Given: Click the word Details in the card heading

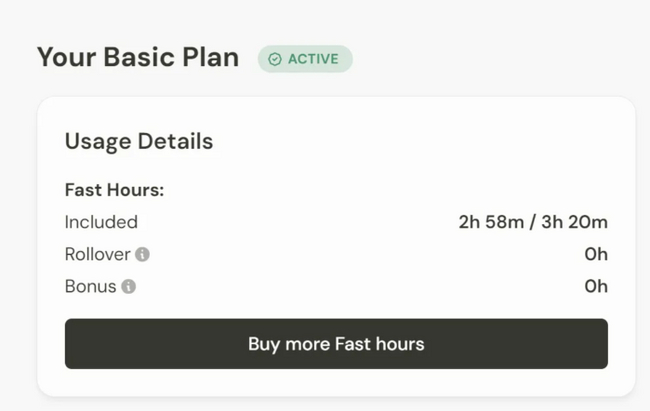Looking at the screenshot, I should (x=176, y=141).
